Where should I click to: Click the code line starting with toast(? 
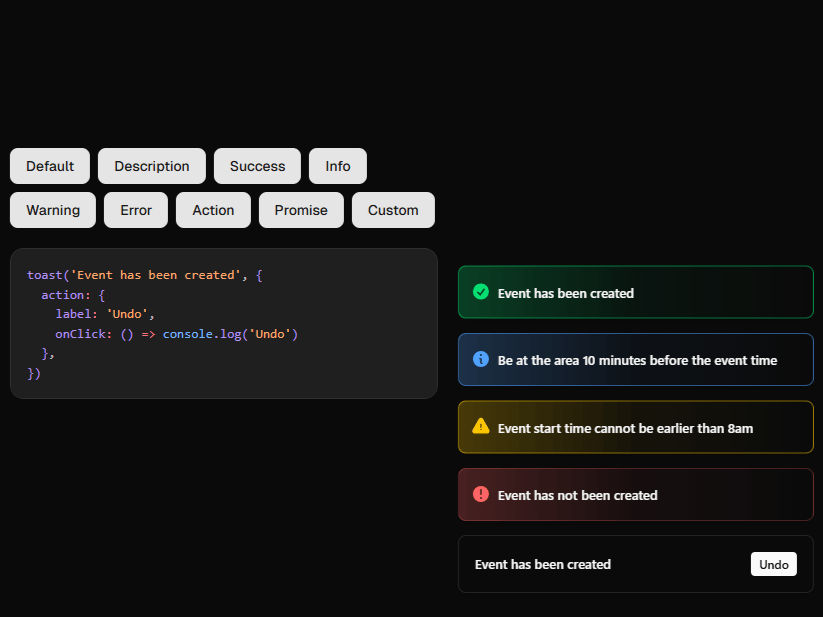tap(145, 275)
